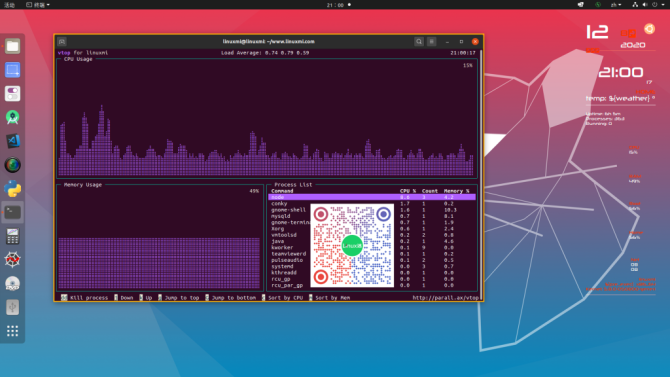Screen dimensions: 670x377
Task: Click the top bar clock
Action: tap(335, 5)
